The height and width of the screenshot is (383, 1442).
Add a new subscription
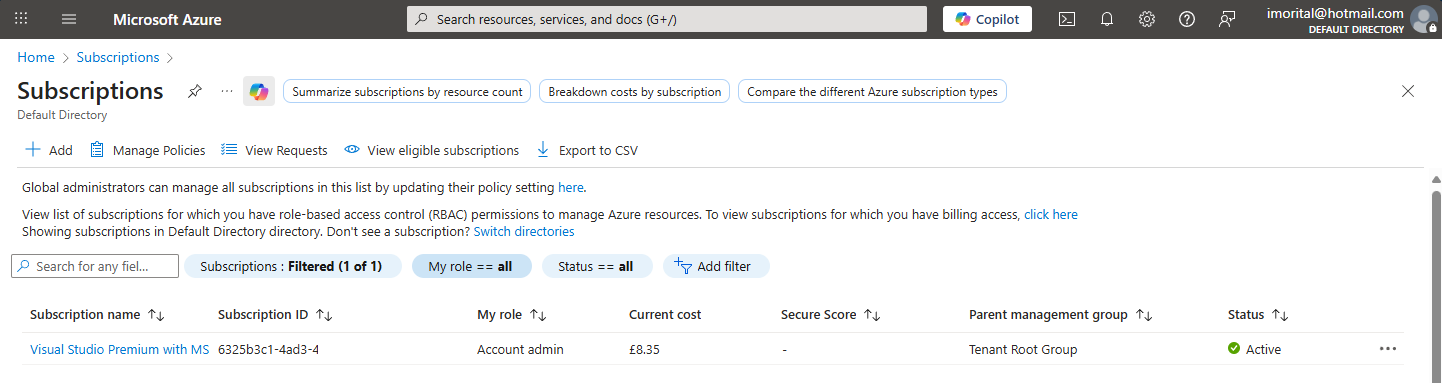(48, 150)
